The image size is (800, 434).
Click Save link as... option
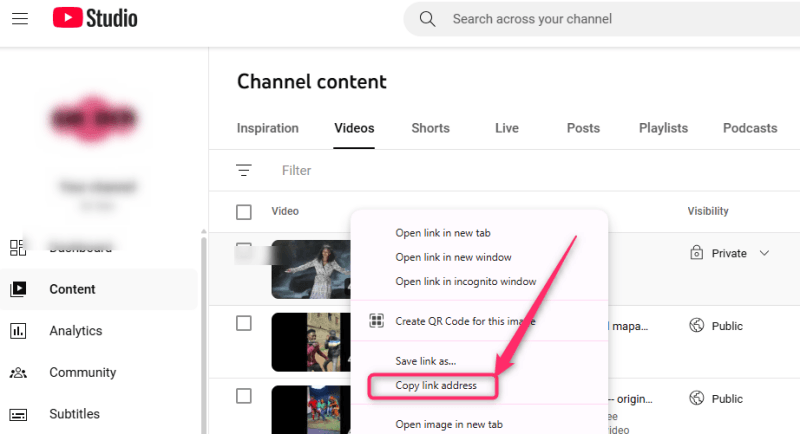(426, 360)
